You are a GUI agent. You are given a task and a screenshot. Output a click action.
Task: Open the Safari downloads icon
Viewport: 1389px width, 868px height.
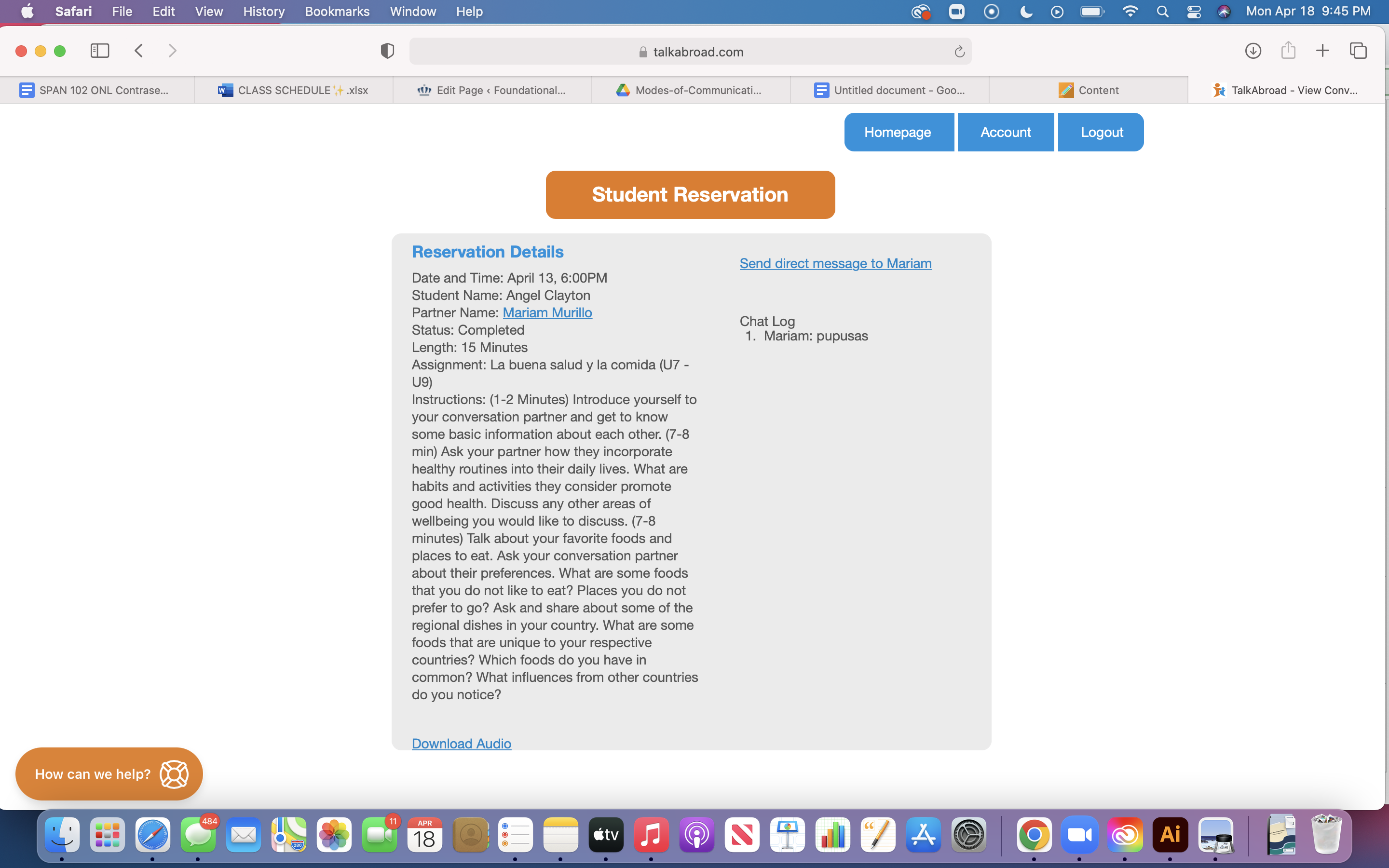[1253, 51]
